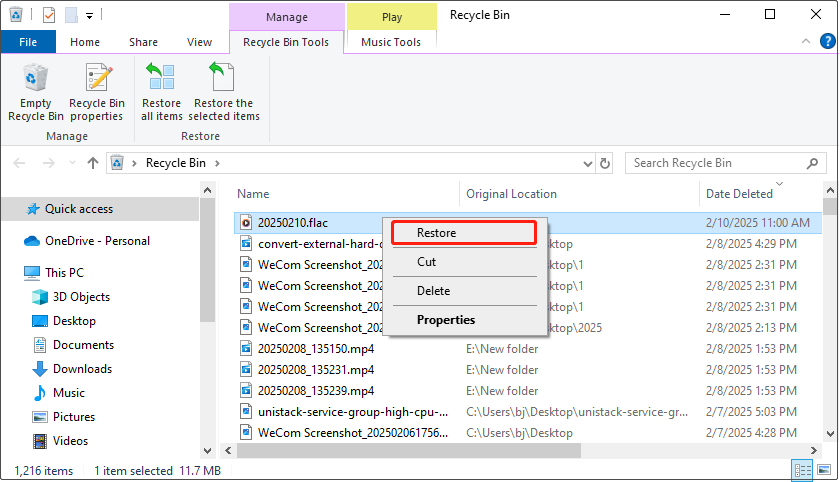840x482 pixels.
Task: Switch to the Music Tools tab
Action: [x=391, y=42]
